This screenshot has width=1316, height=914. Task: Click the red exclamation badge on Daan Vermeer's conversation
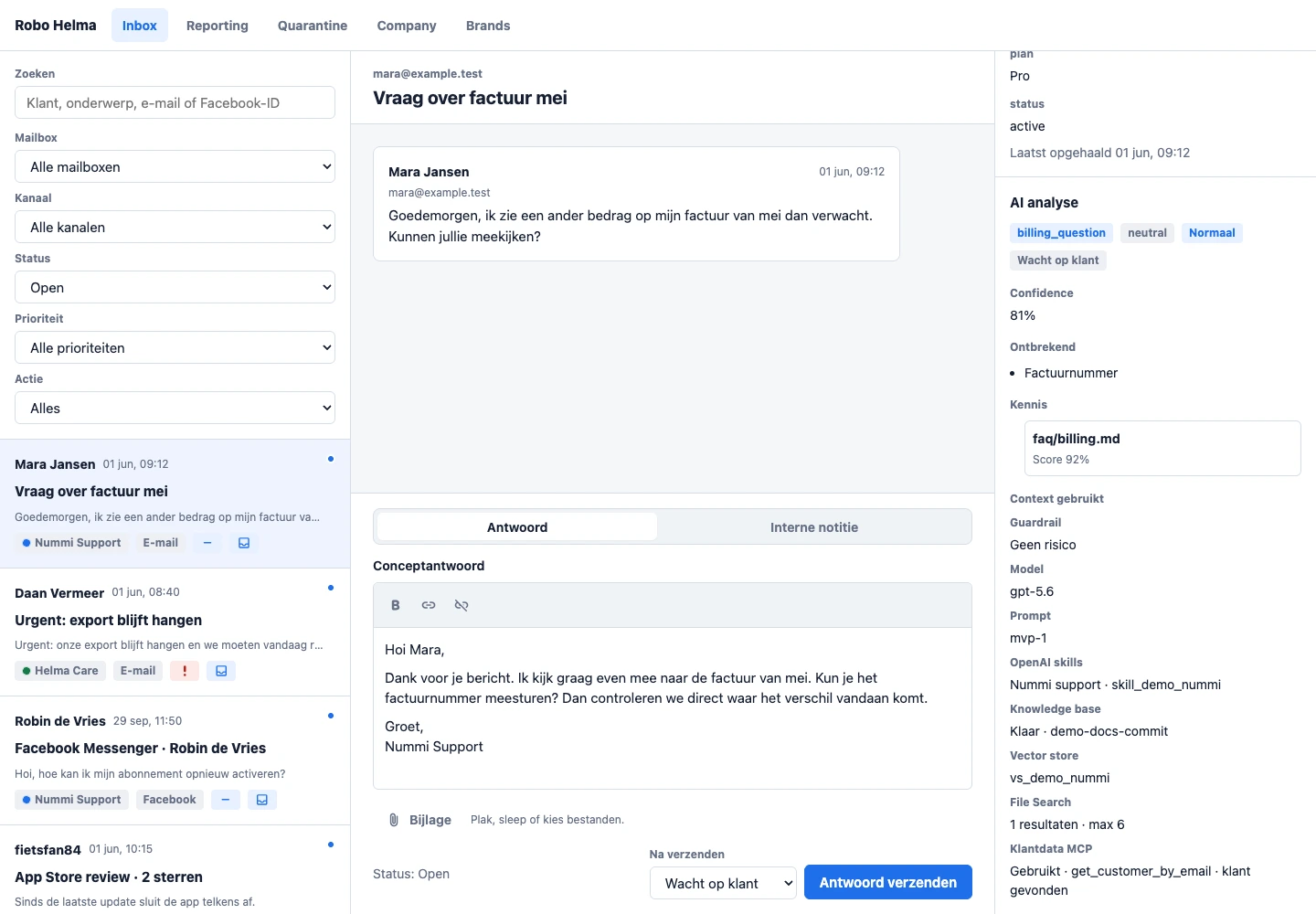tap(185, 671)
